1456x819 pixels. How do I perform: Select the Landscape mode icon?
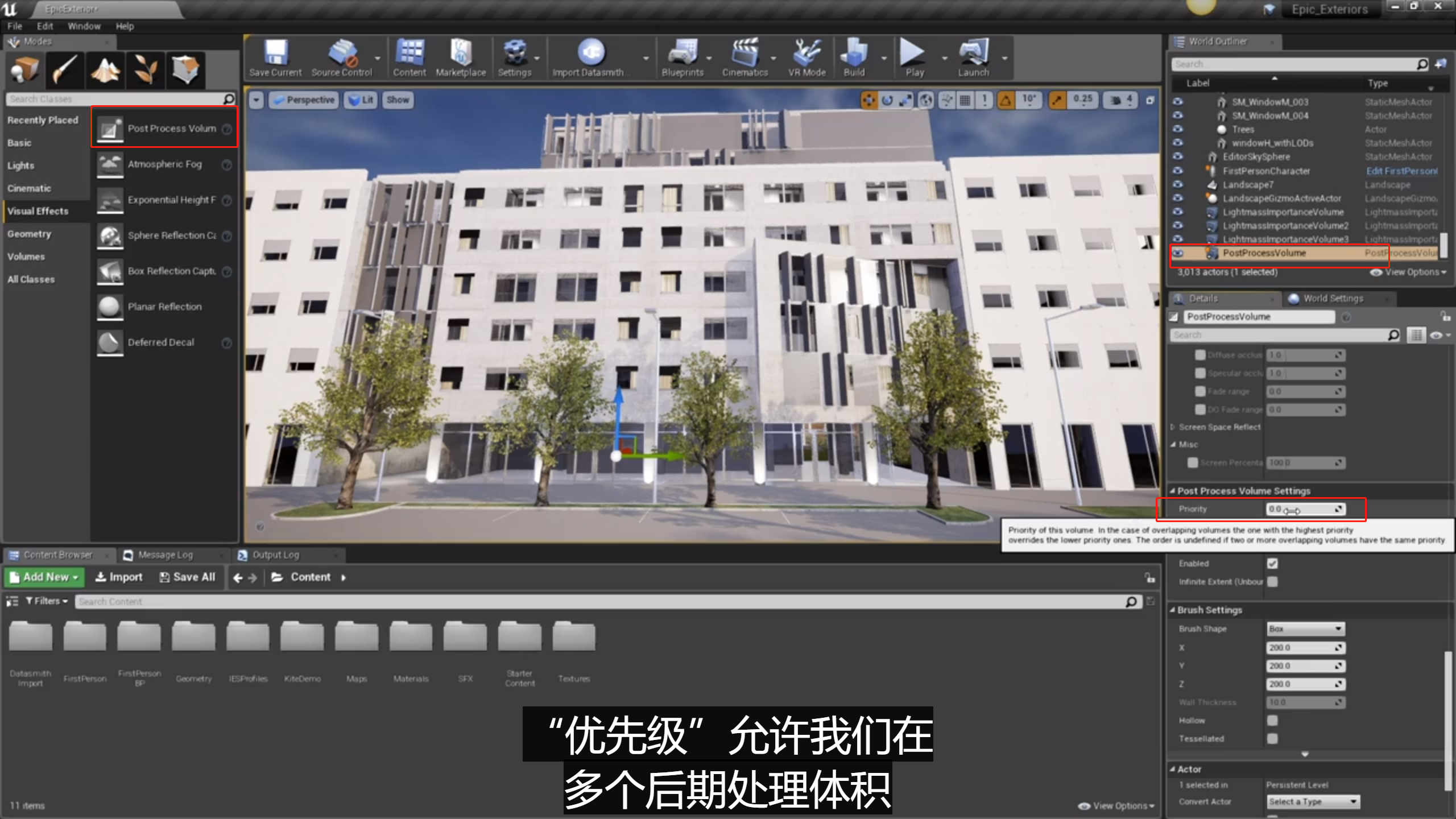coord(105,71)
